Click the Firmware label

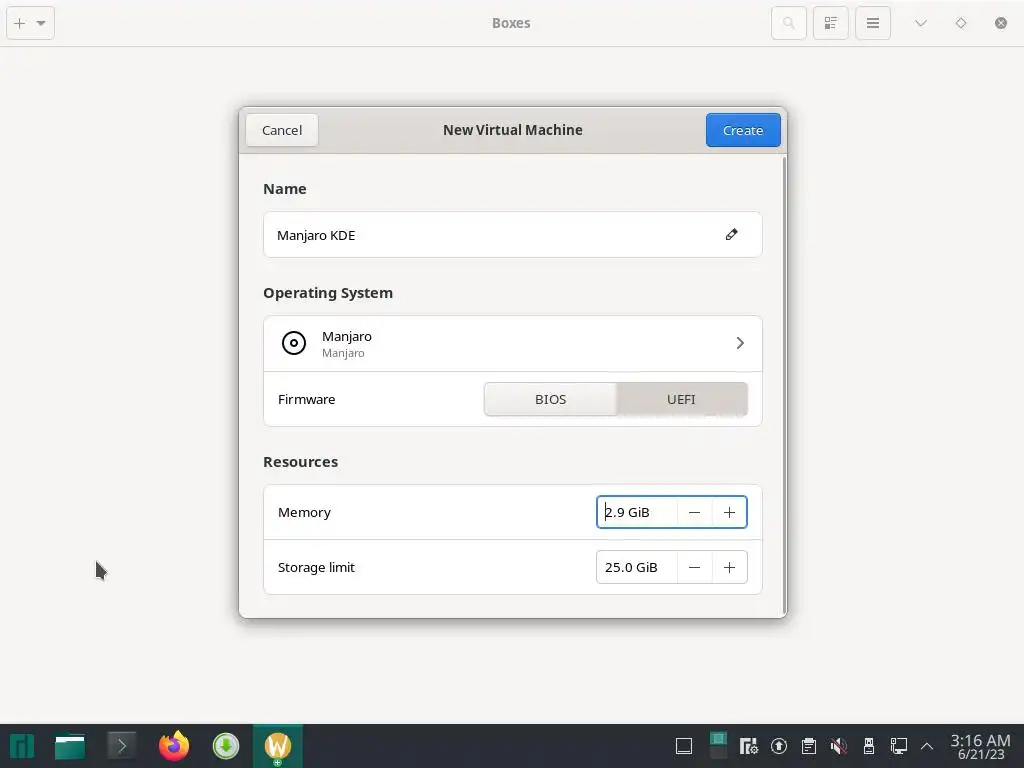click(x=306, y=399)
